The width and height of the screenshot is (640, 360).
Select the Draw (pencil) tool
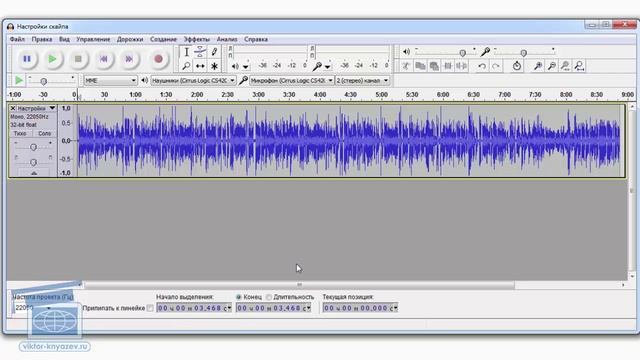click(214, 52)
